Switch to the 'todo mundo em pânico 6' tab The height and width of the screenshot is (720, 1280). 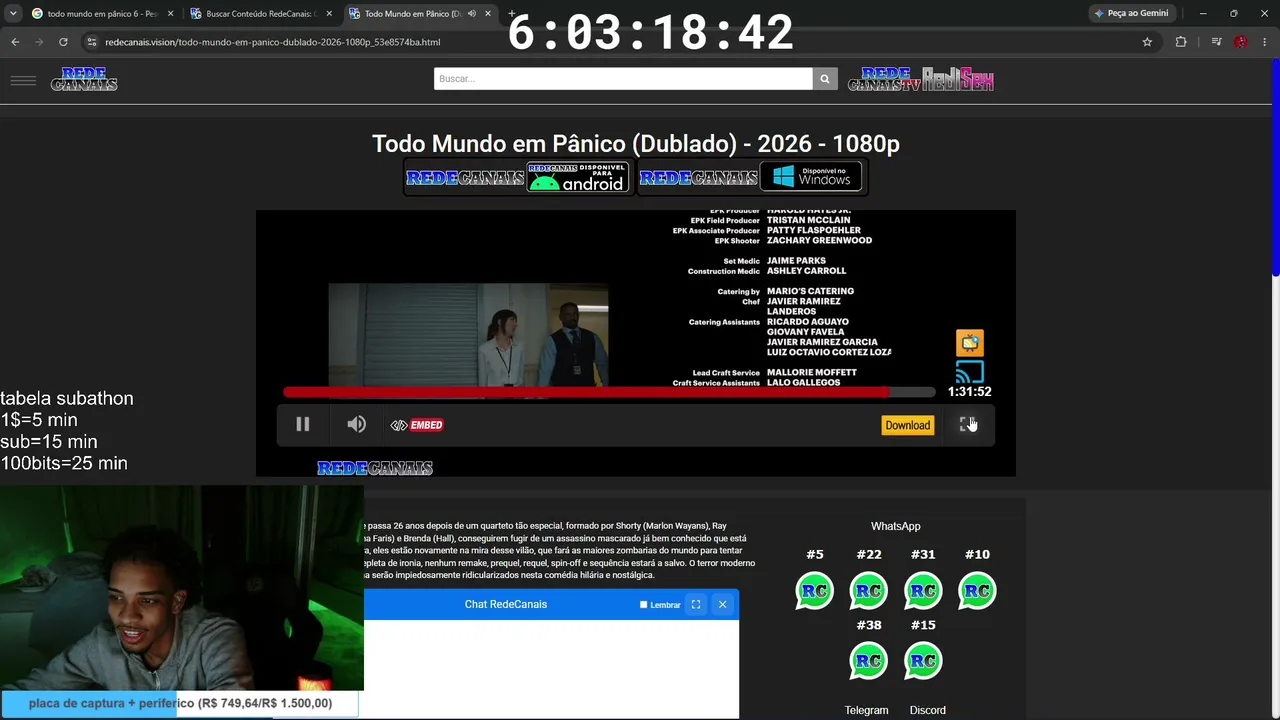click(92, 14)
